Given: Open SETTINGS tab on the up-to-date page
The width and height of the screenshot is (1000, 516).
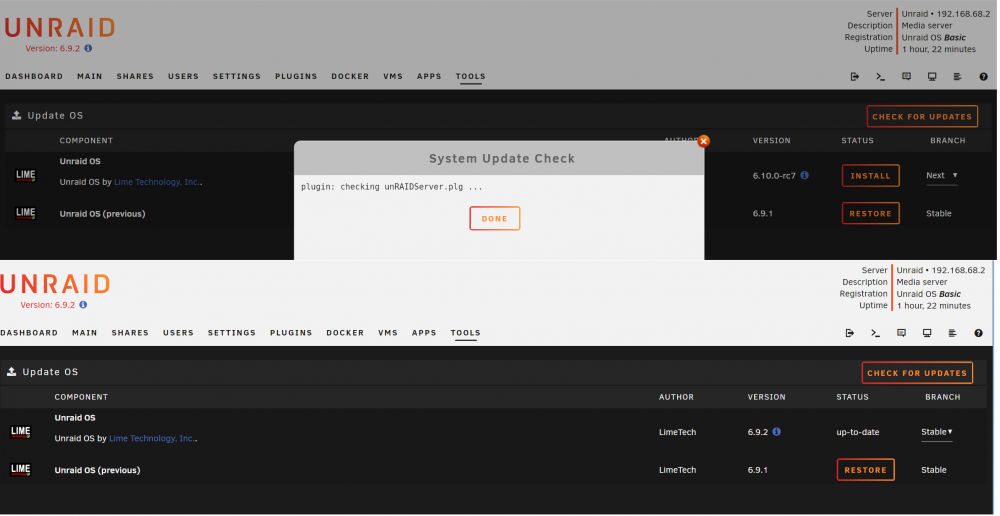Looking at the screenshot, I should (232, 333).
